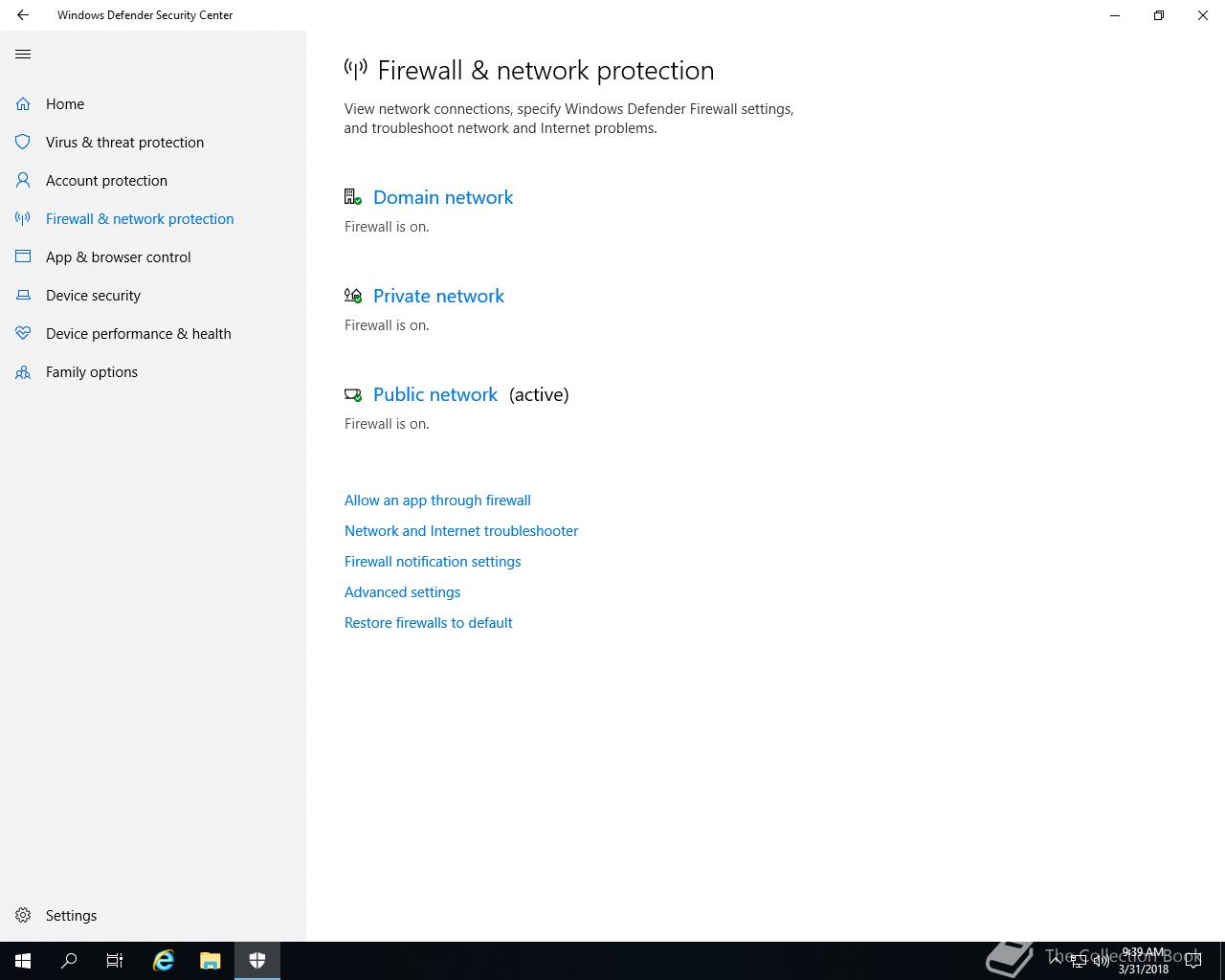1225x980 pixels.
Task: Click the taskbar clock showing 3/31/2018
Action: (x=1143, y=961)
